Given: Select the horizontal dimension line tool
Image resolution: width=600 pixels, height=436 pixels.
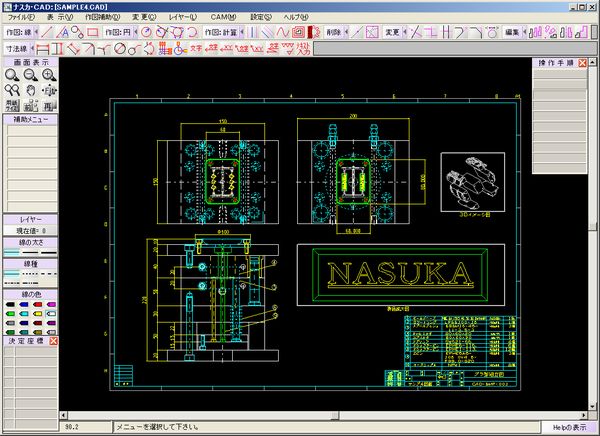Looking at the screenshot, I should (x=42, y=49).
